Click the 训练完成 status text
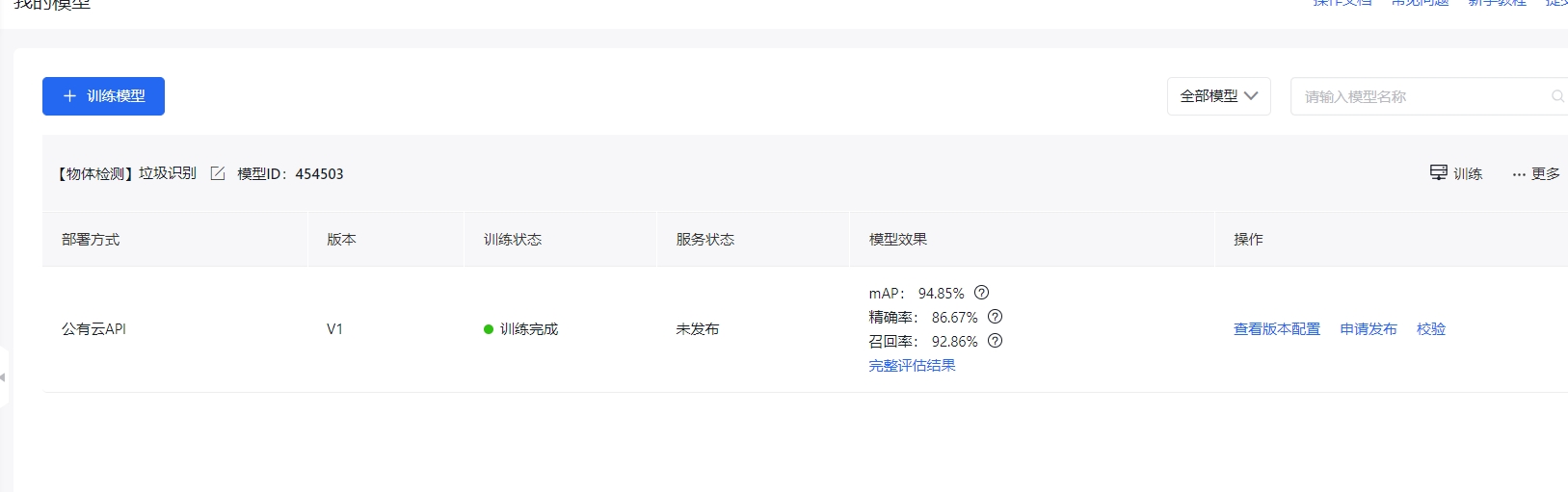 click(528, 328)
